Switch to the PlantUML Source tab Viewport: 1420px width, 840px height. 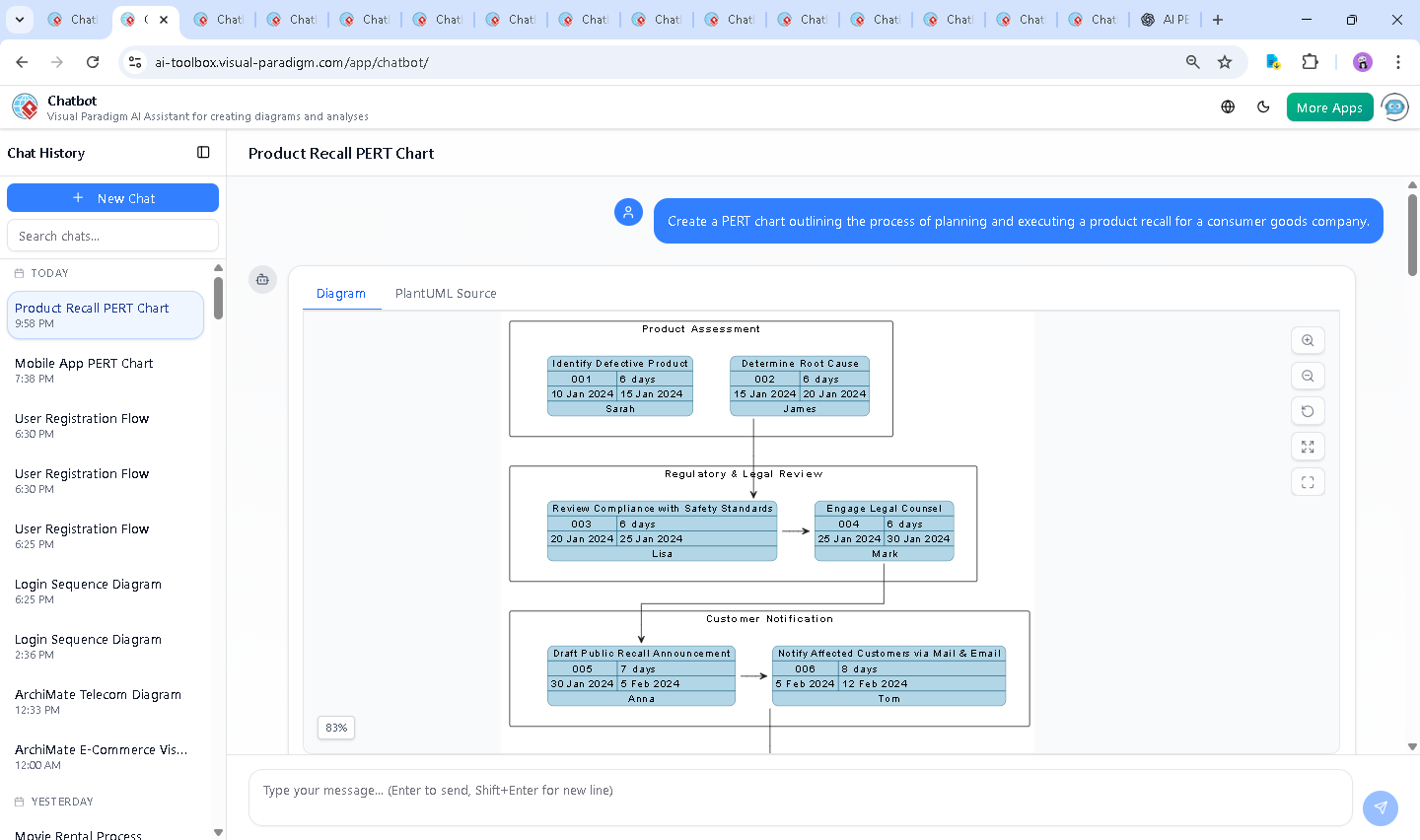[446, 294]
